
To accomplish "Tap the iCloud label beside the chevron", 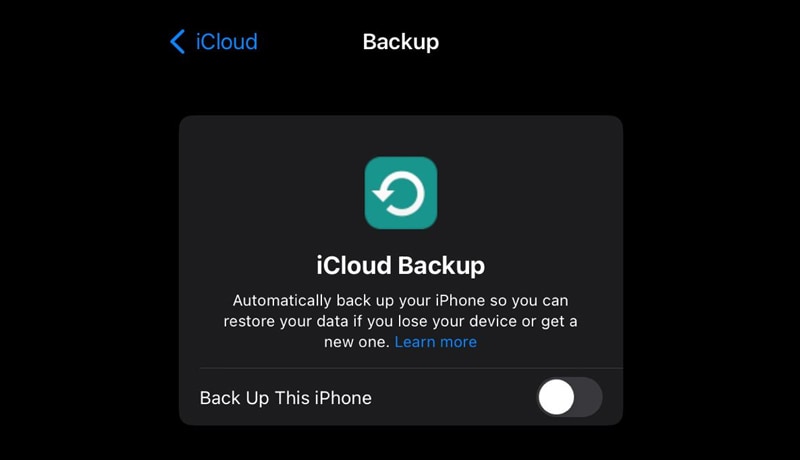I will 227,41.
